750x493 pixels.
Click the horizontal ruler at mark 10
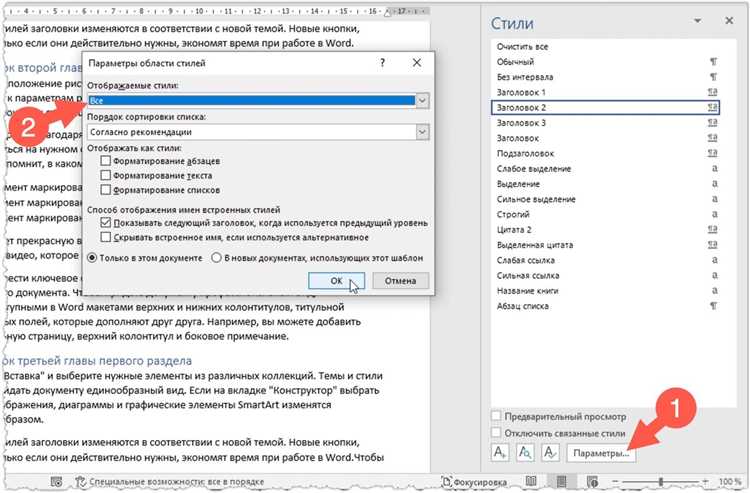click(199, 11)
